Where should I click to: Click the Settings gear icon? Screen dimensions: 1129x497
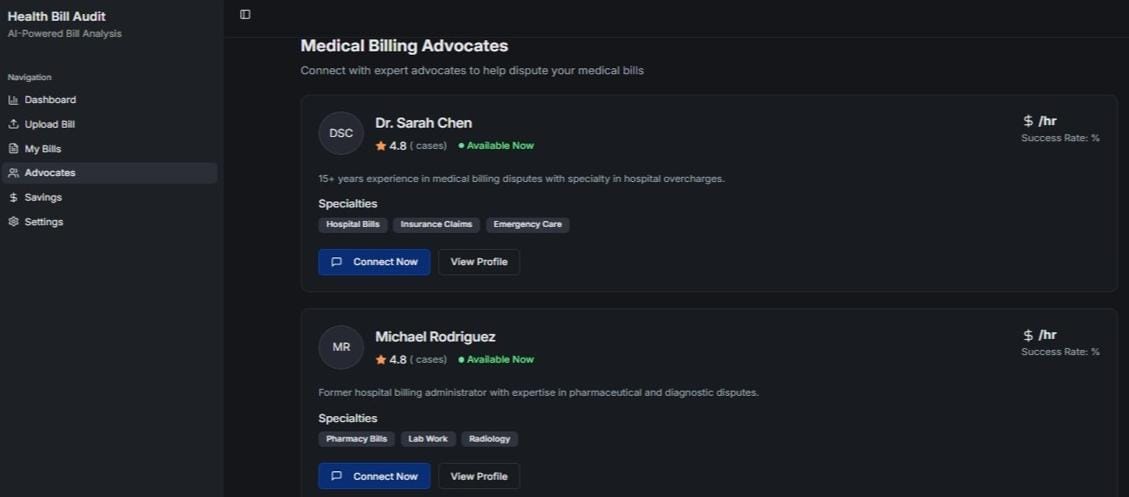point(13,222)
